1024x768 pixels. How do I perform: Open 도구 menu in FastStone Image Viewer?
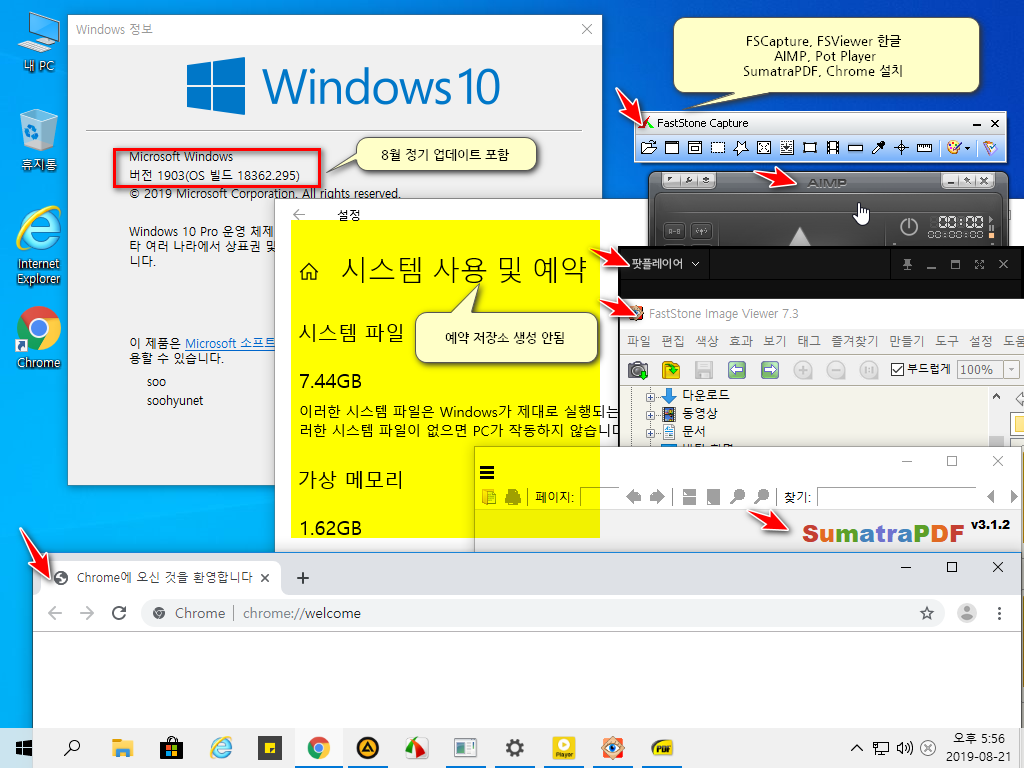coord(946,341)
